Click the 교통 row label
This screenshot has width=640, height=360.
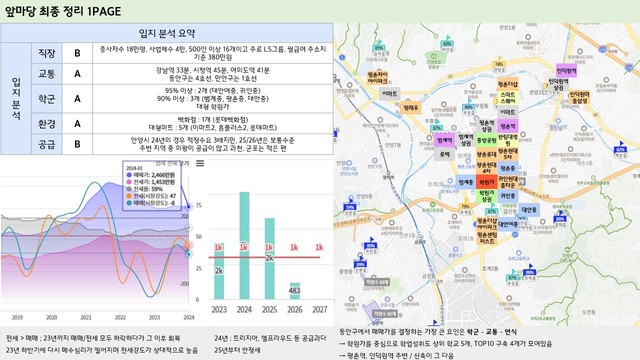coord(47,74)
